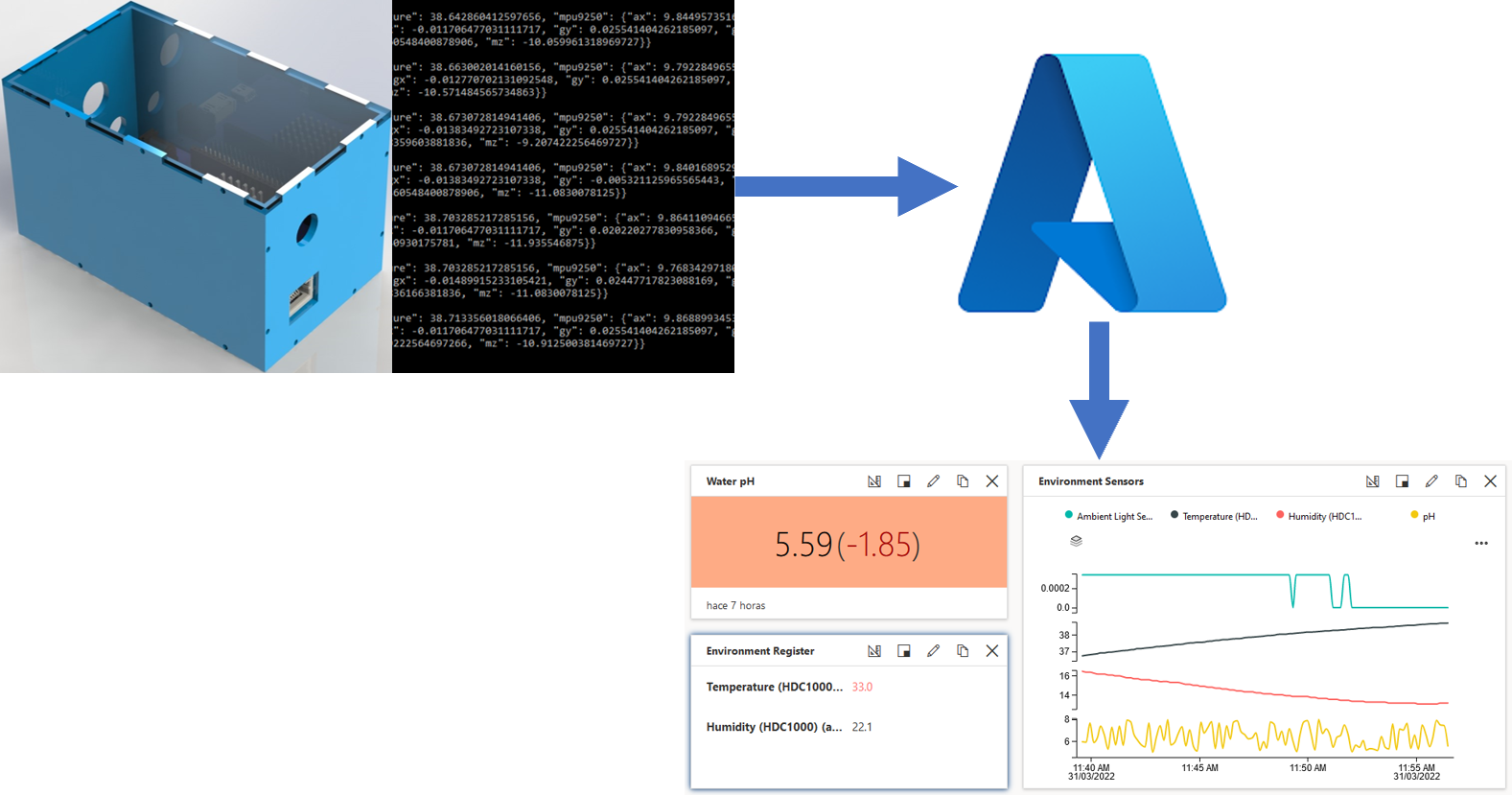This screenshot has height=795, width=1512.
Task: Change the size of Environment Register tile
Action: [903, 651]
